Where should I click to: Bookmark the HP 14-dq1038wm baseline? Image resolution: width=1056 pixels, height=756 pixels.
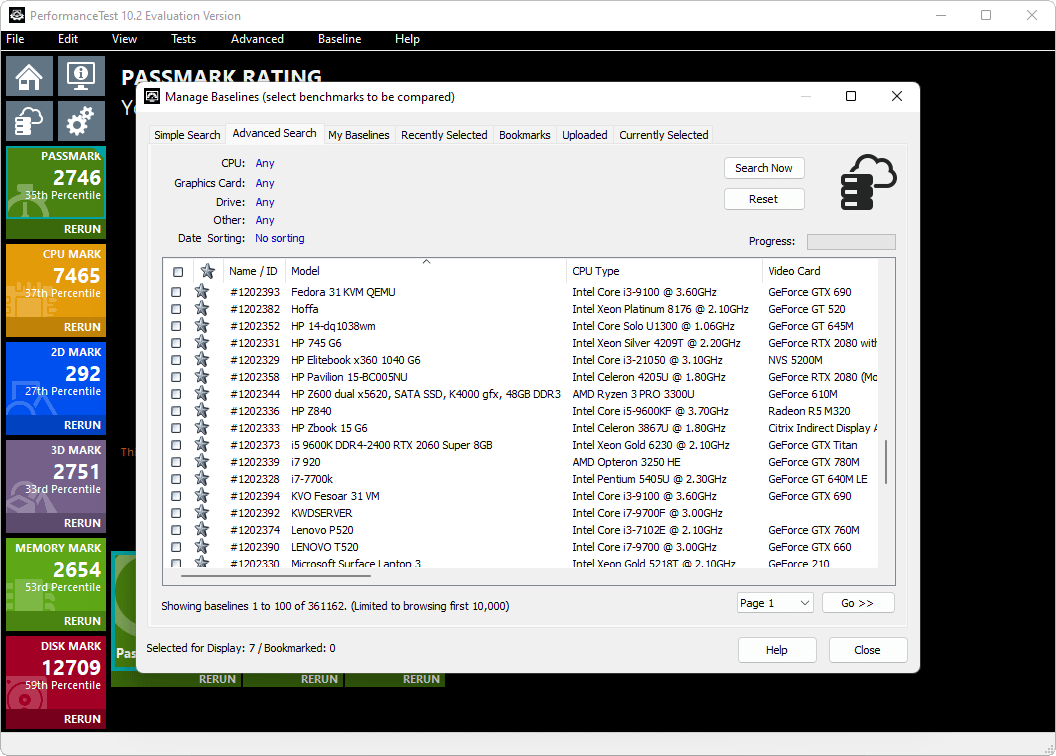pos(201,326)
